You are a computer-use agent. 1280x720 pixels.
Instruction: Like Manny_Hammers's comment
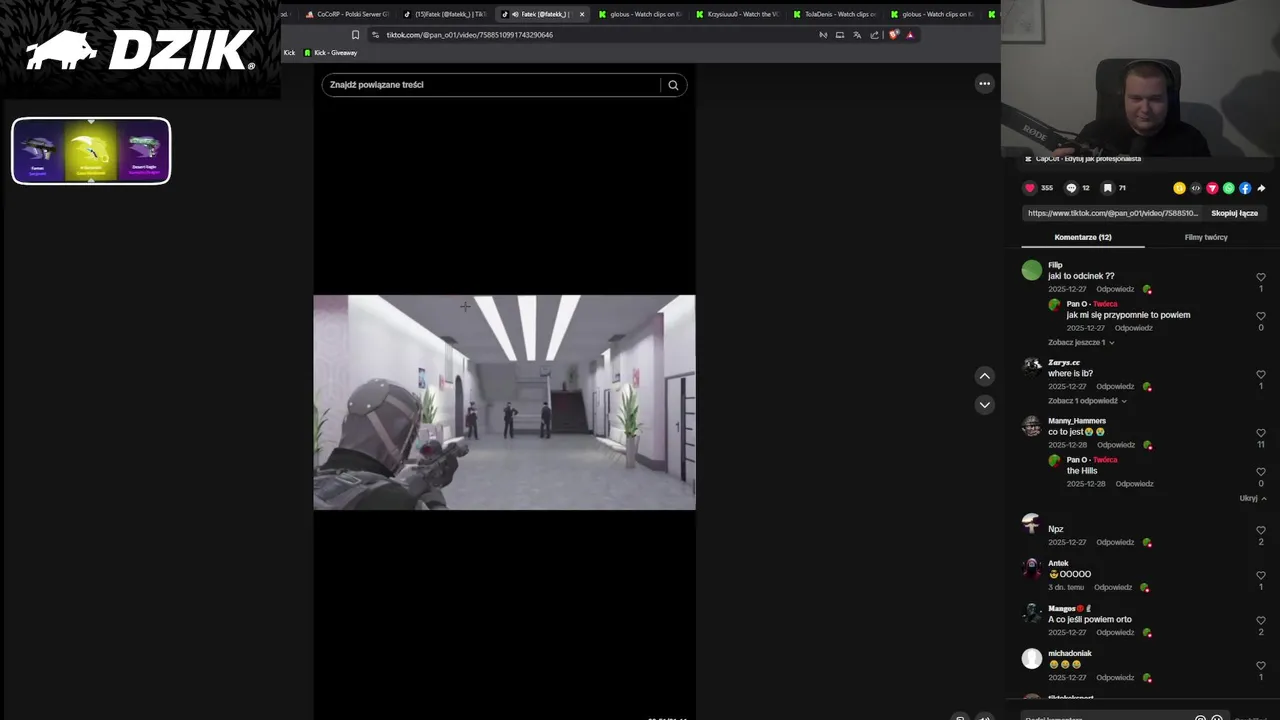[1261, 433]
